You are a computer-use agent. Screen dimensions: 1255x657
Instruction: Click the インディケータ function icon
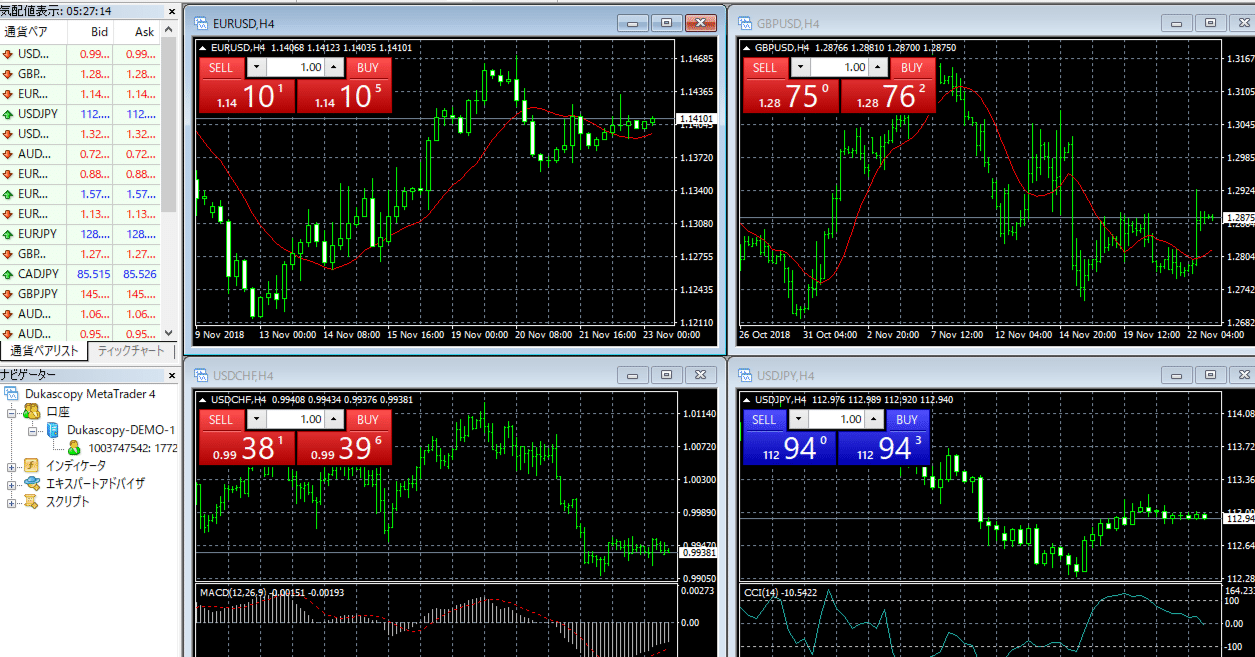point(31,466)
